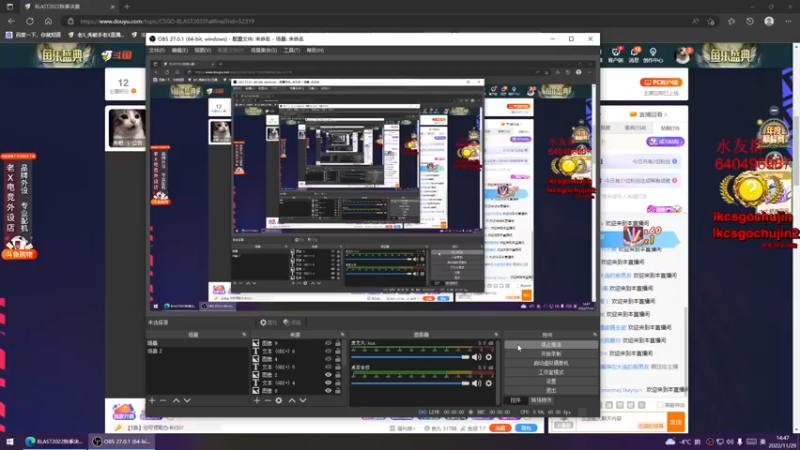Select the 场景 2 entry in Scenes list
Screen dimensions: 800x450
point(196,351)
